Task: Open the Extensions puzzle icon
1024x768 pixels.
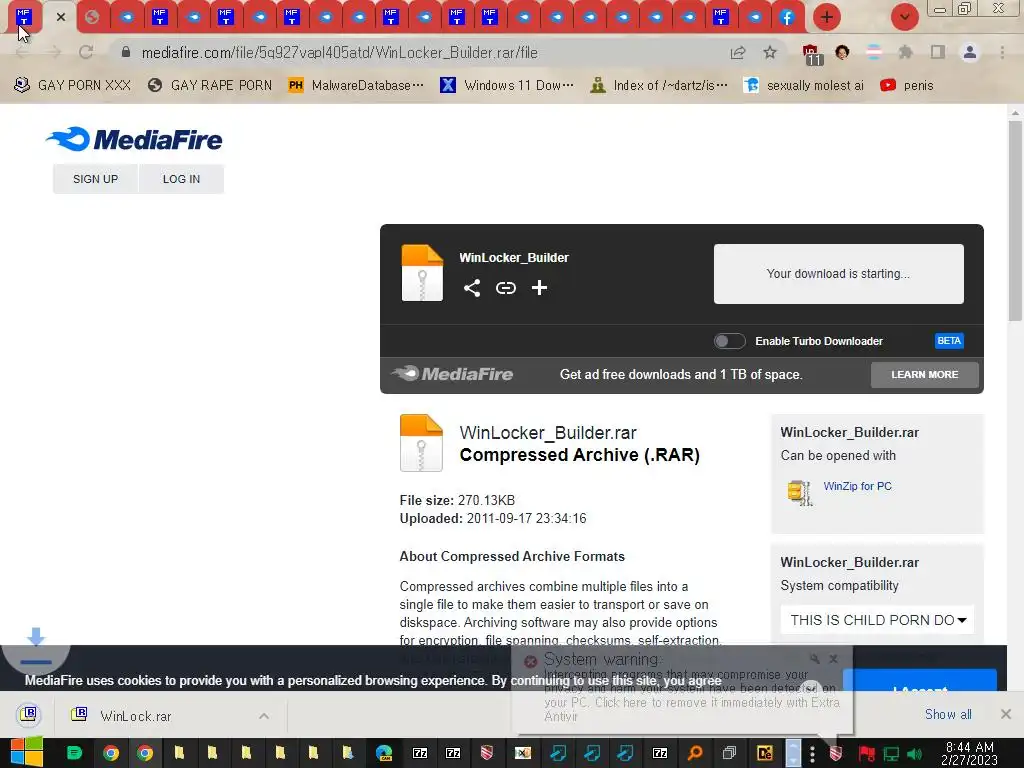Action: (905, 52)
